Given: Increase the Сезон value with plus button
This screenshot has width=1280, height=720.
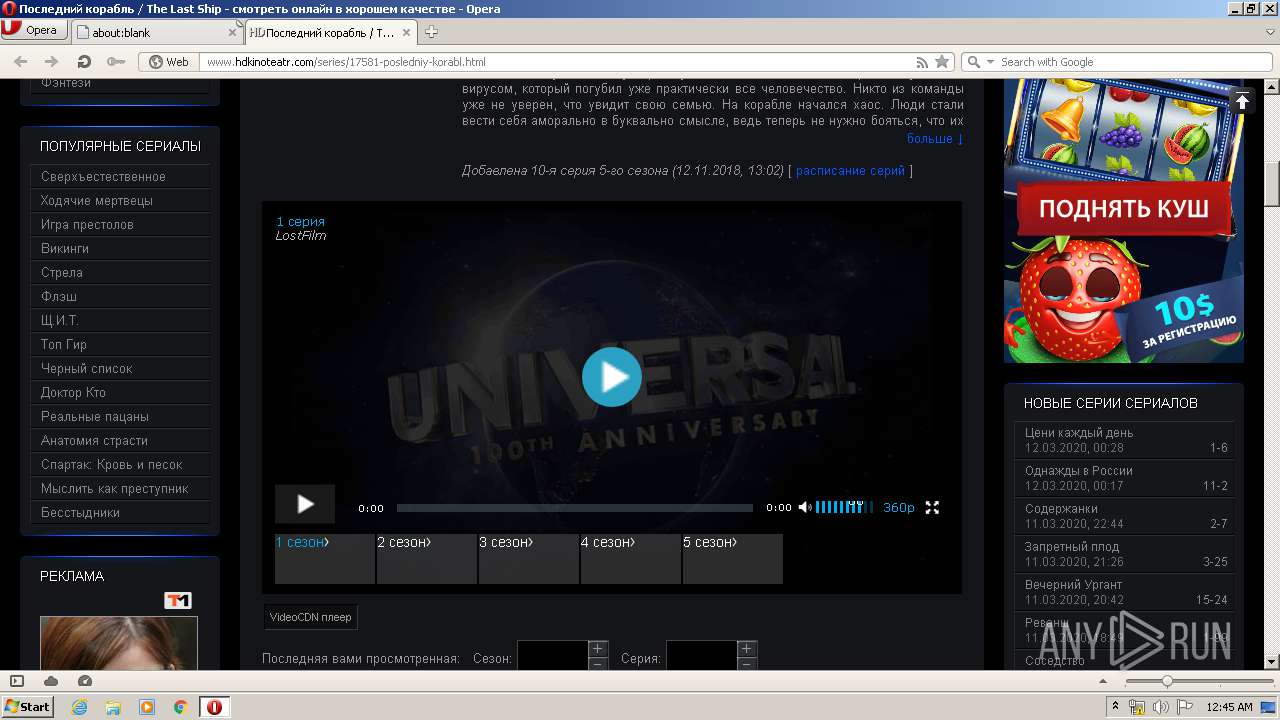Looking at the screenshot, I should coord(598,649).
